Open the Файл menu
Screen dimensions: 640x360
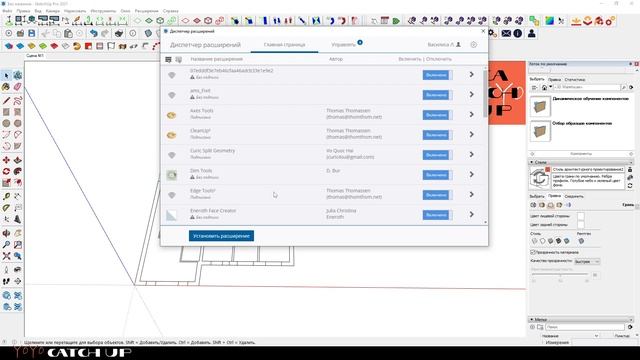(x=7, y=11)
